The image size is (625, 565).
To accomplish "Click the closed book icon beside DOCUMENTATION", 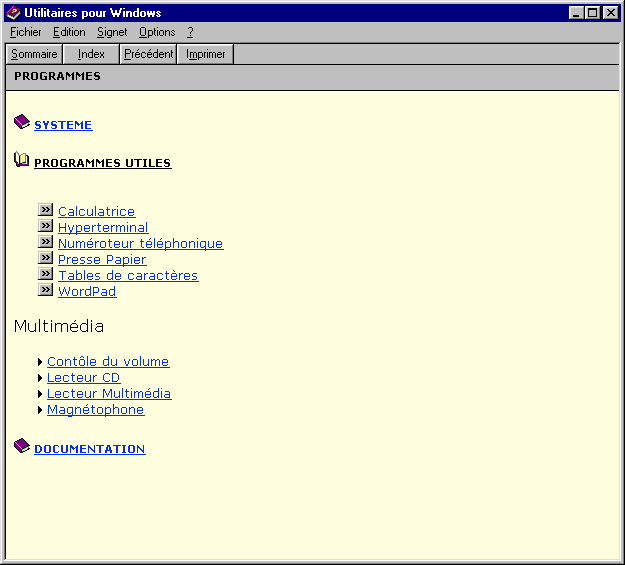I will point(22,446).
